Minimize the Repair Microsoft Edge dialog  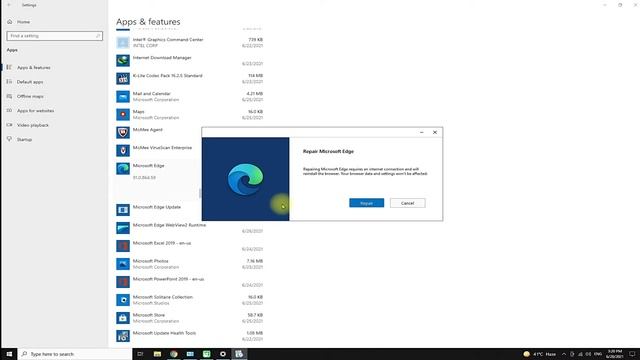pyautogui.click(x=422, y=132)
